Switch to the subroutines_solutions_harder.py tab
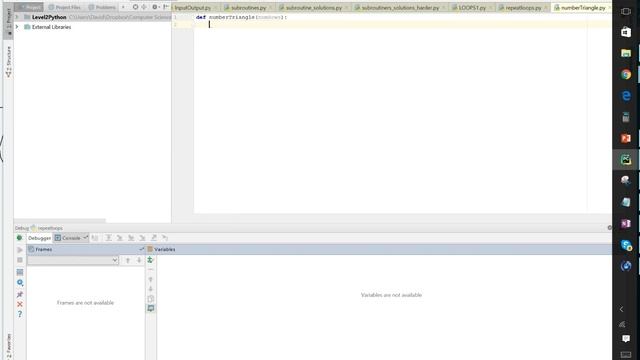The width and height of the screenshot is (640, 360). coord(397,7)
